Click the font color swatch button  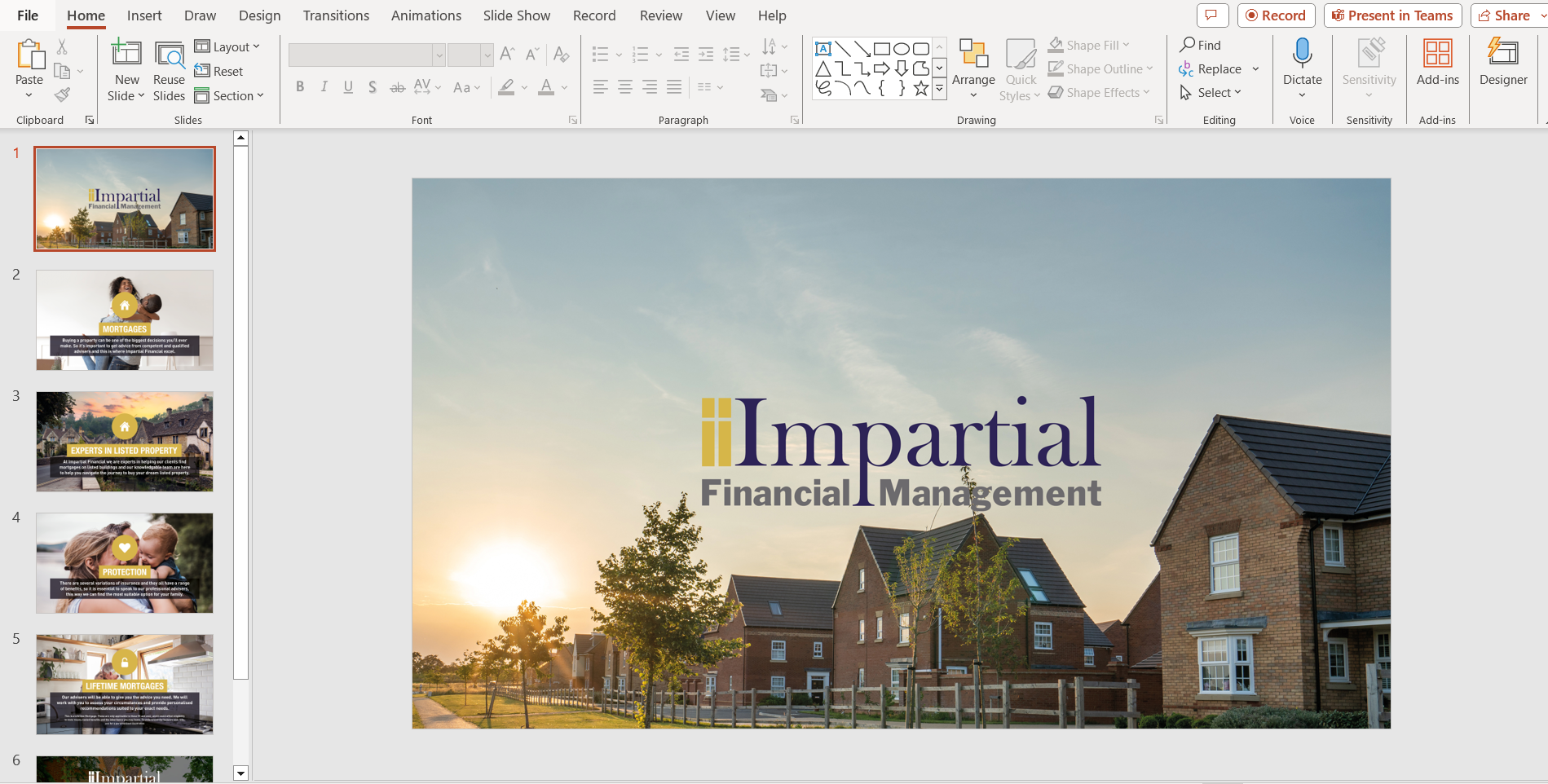tap(546, 87)
